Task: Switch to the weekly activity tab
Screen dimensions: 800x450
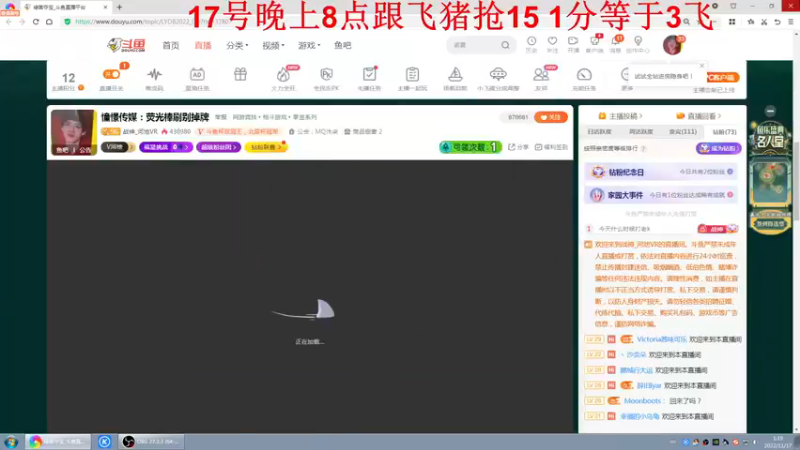Action: 641,132
